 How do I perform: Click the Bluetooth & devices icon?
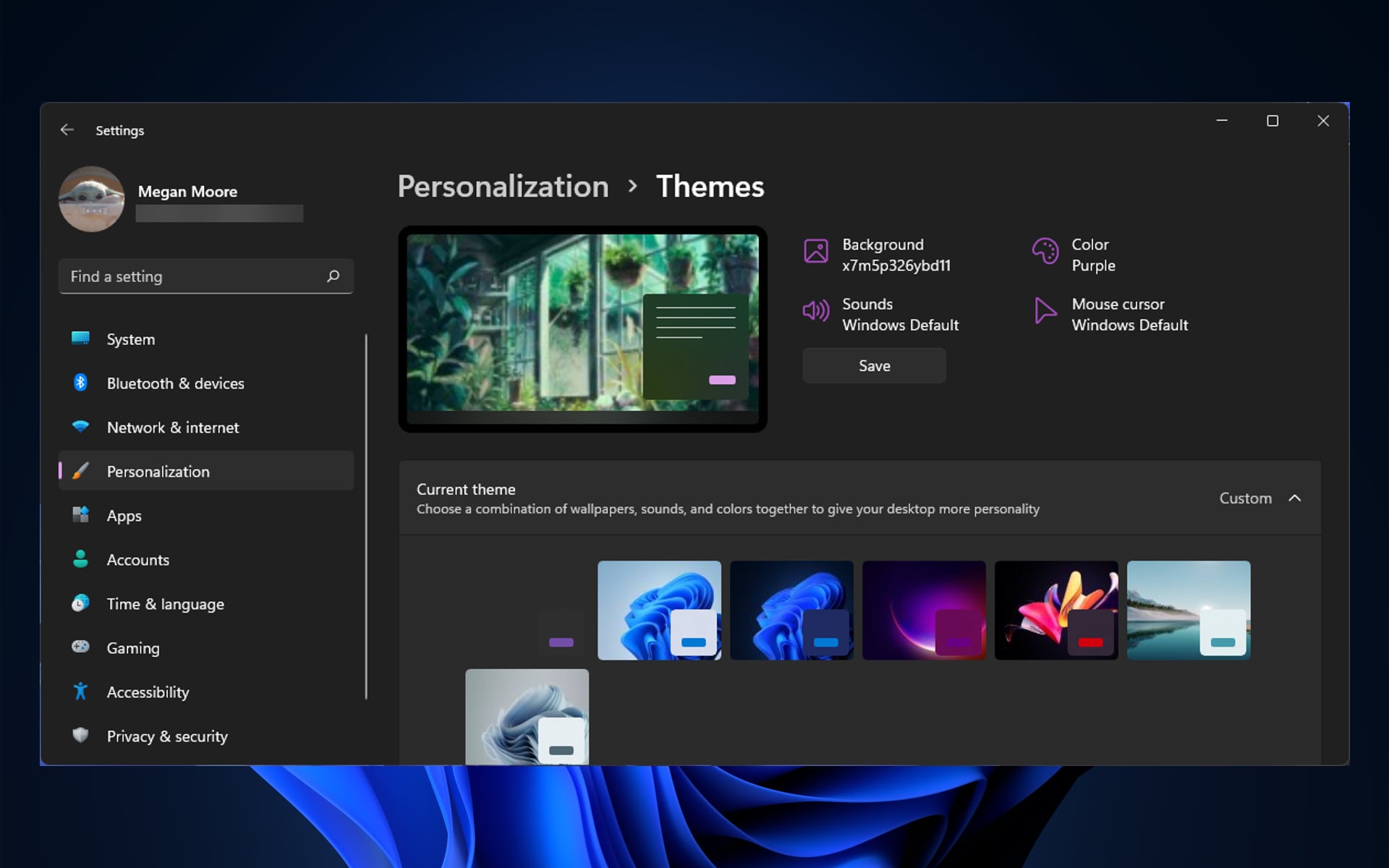tap(80, 383)
